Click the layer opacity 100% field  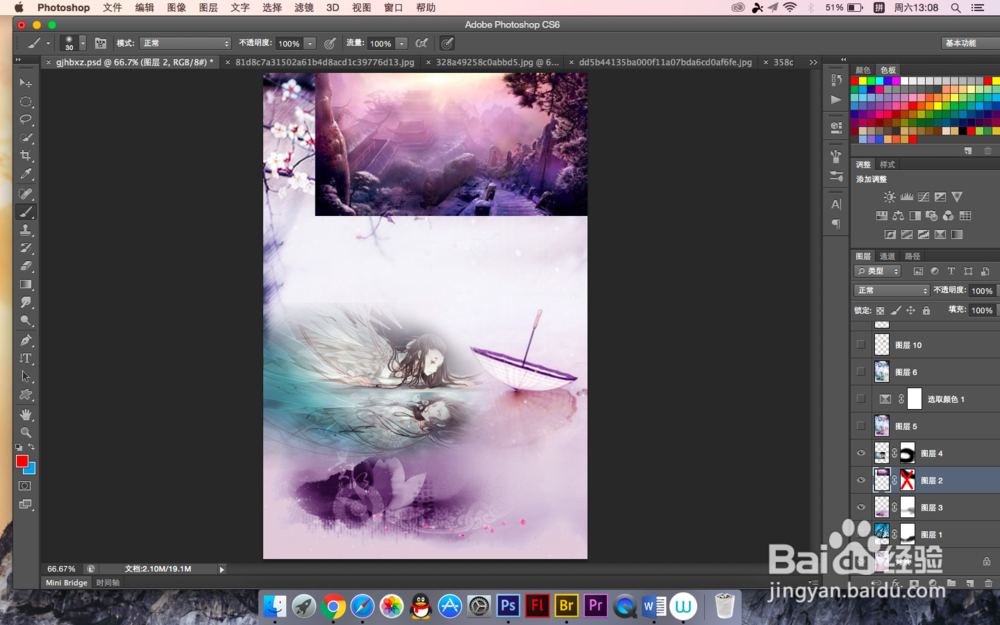pos(982,291)
